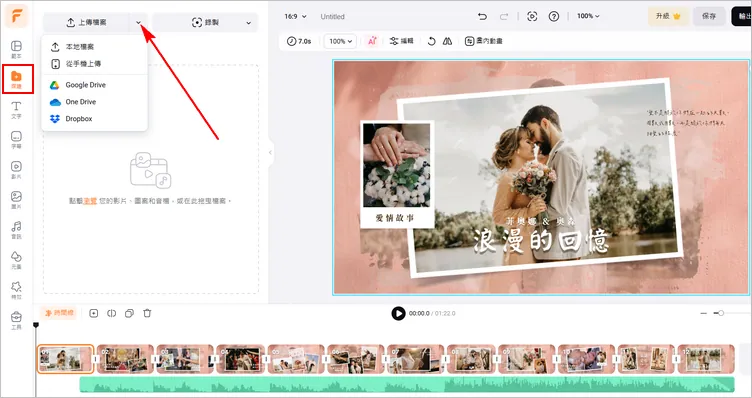The image size is (752, 398).
Task: Click the 升級 upgrade button
Action: 668,16
